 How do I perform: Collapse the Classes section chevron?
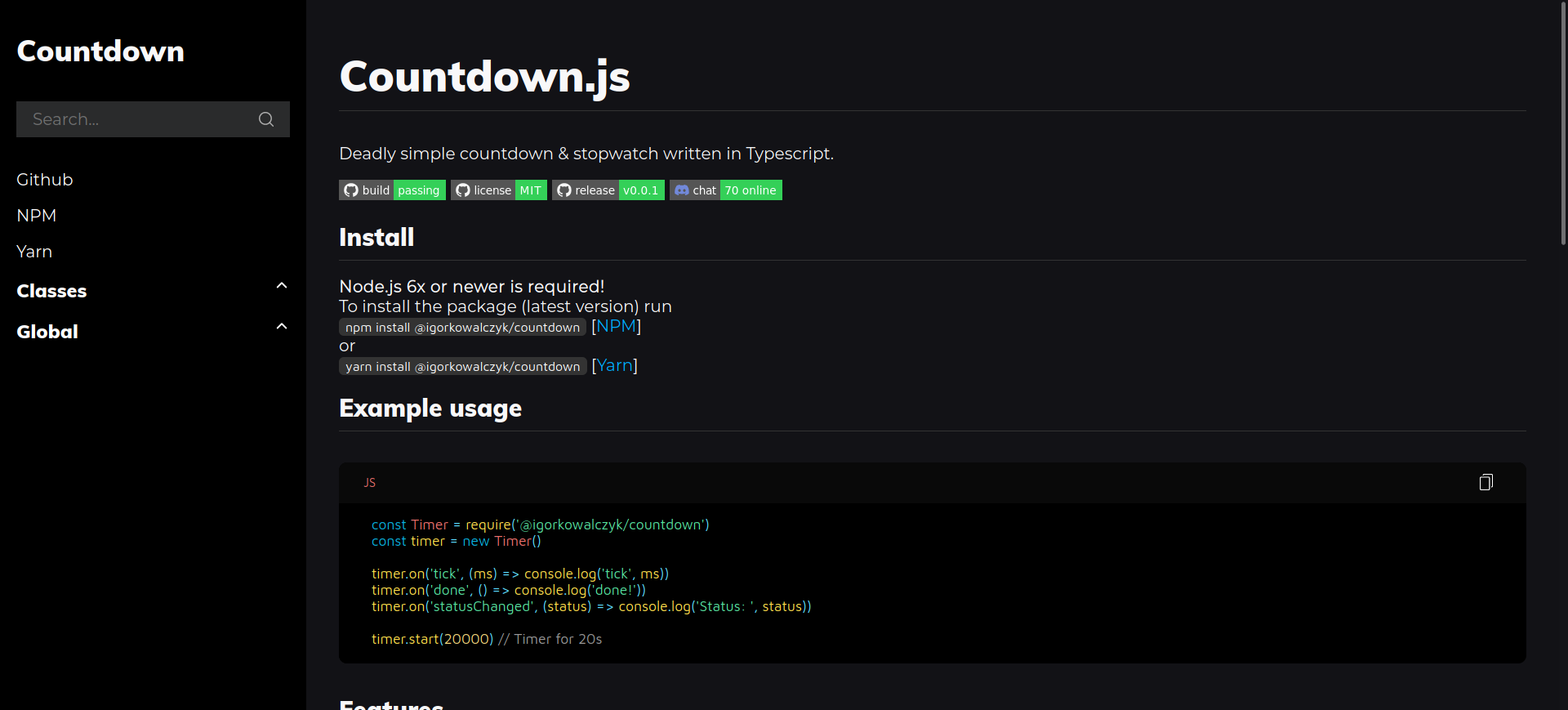point(282,286)
